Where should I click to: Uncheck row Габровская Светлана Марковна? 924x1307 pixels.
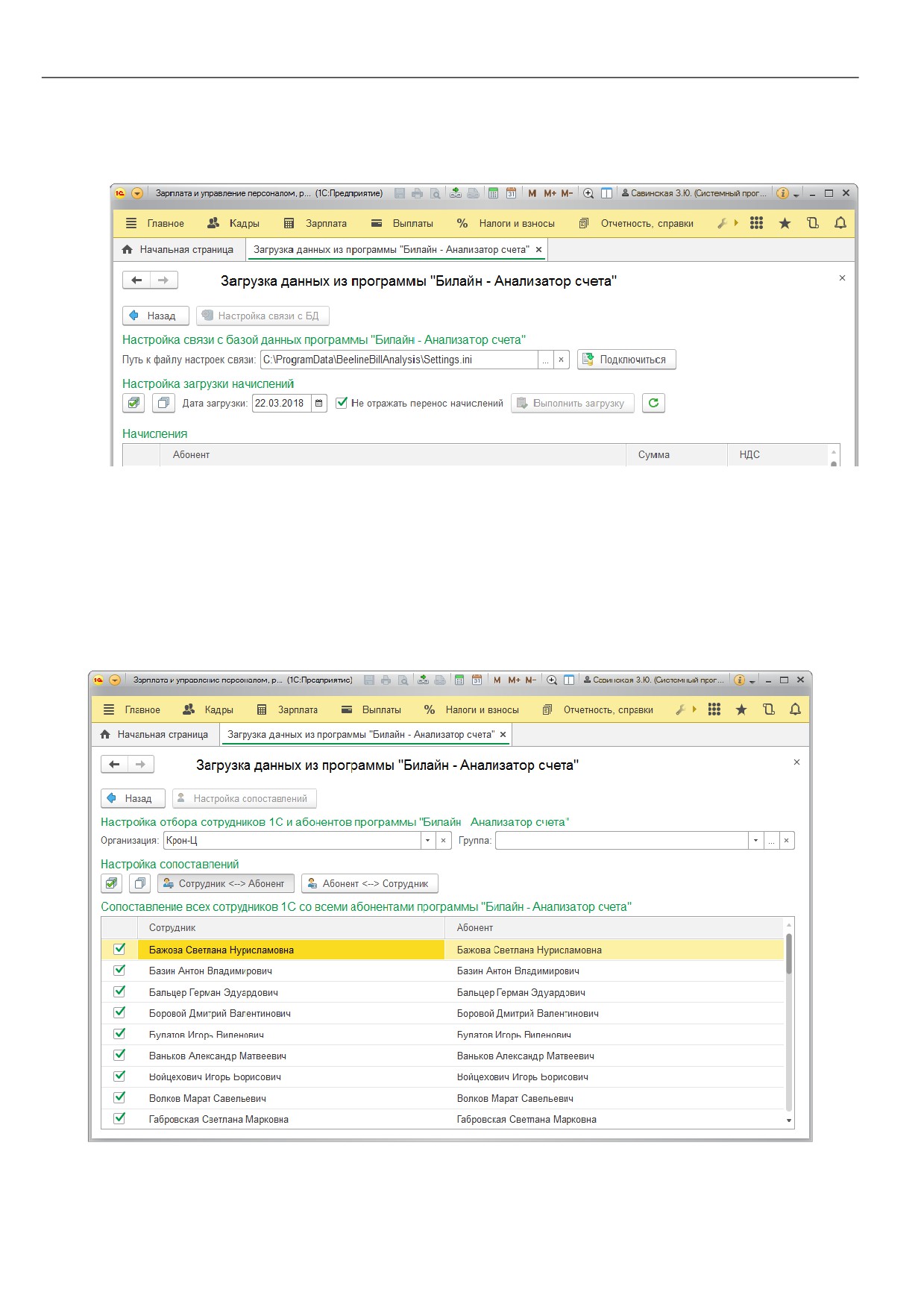pos(119,1118)
